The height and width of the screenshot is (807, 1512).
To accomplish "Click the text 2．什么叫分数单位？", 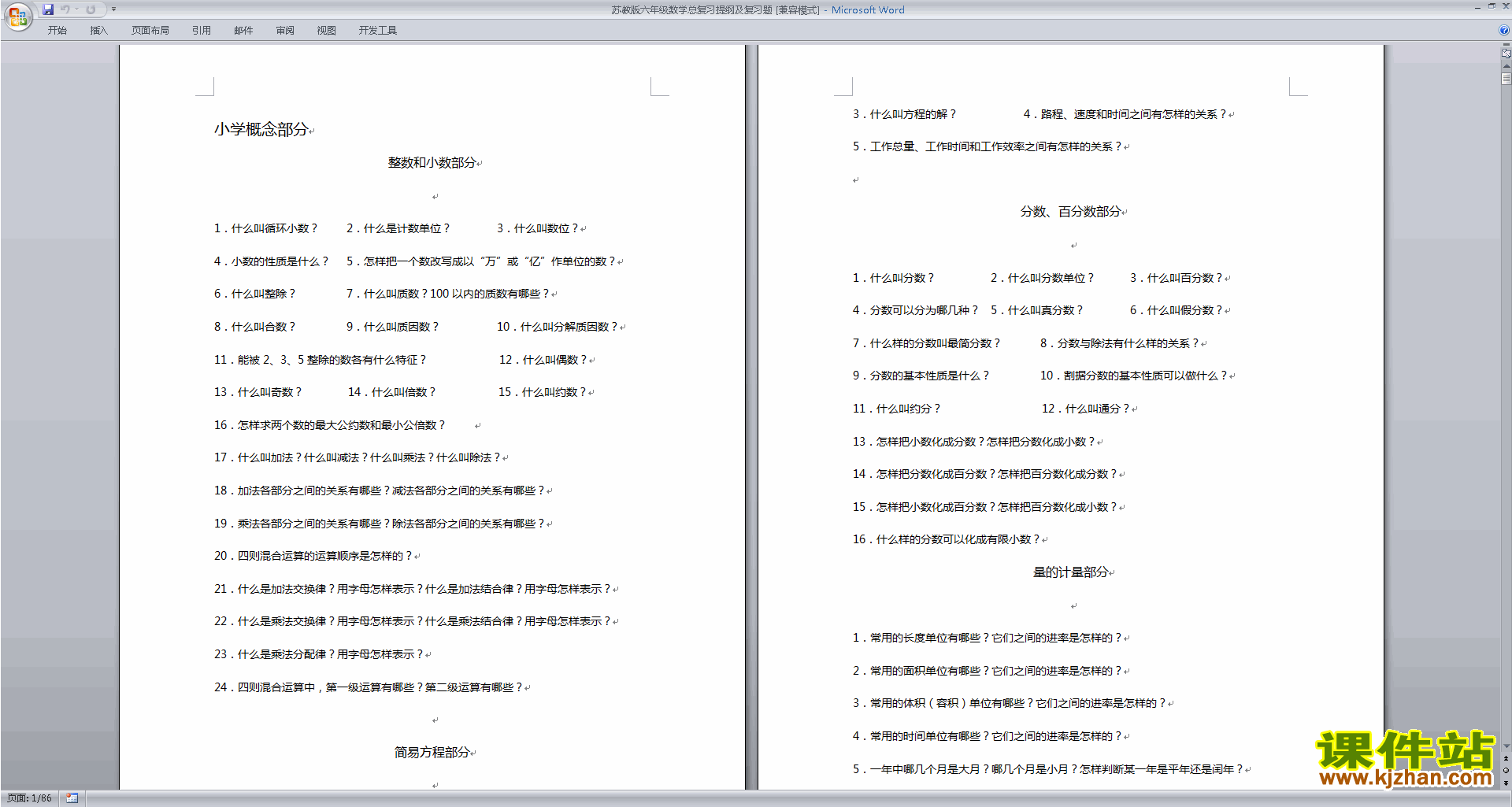I will (x=1043, y=278).
